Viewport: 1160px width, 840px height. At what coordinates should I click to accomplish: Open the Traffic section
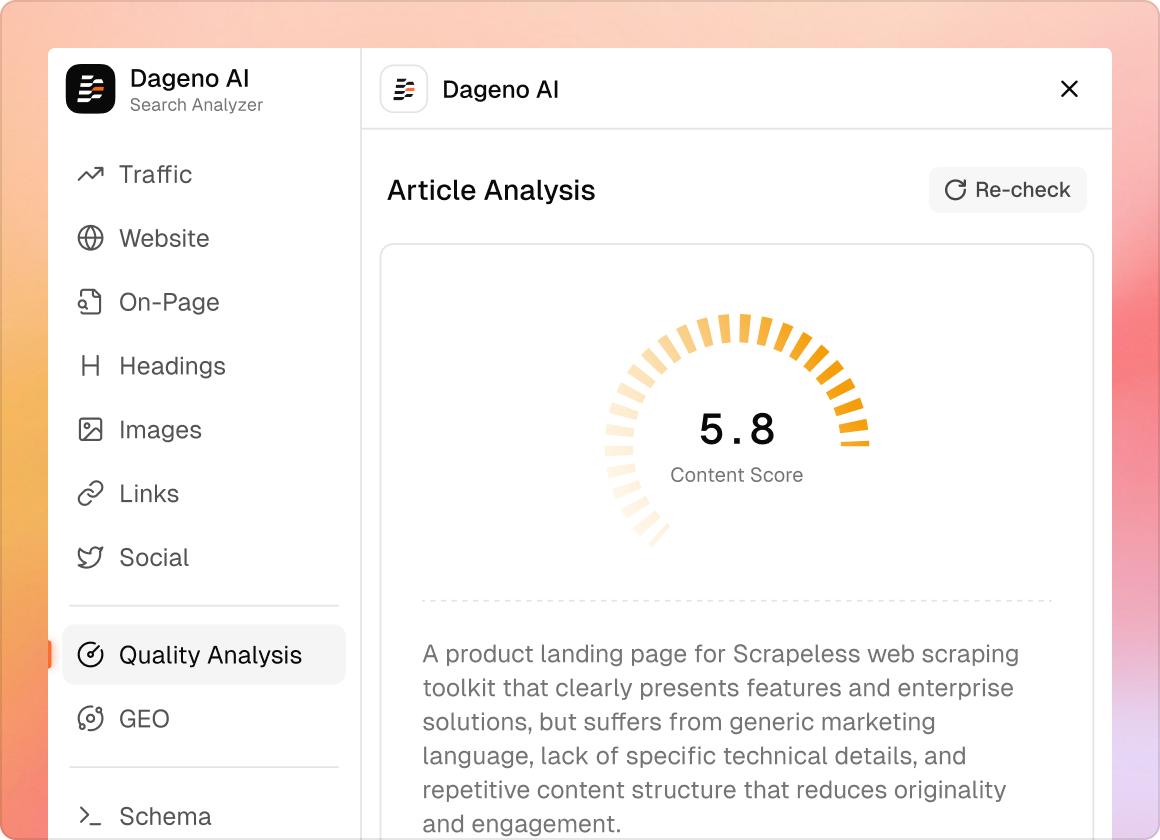click(x=155, y=175)
